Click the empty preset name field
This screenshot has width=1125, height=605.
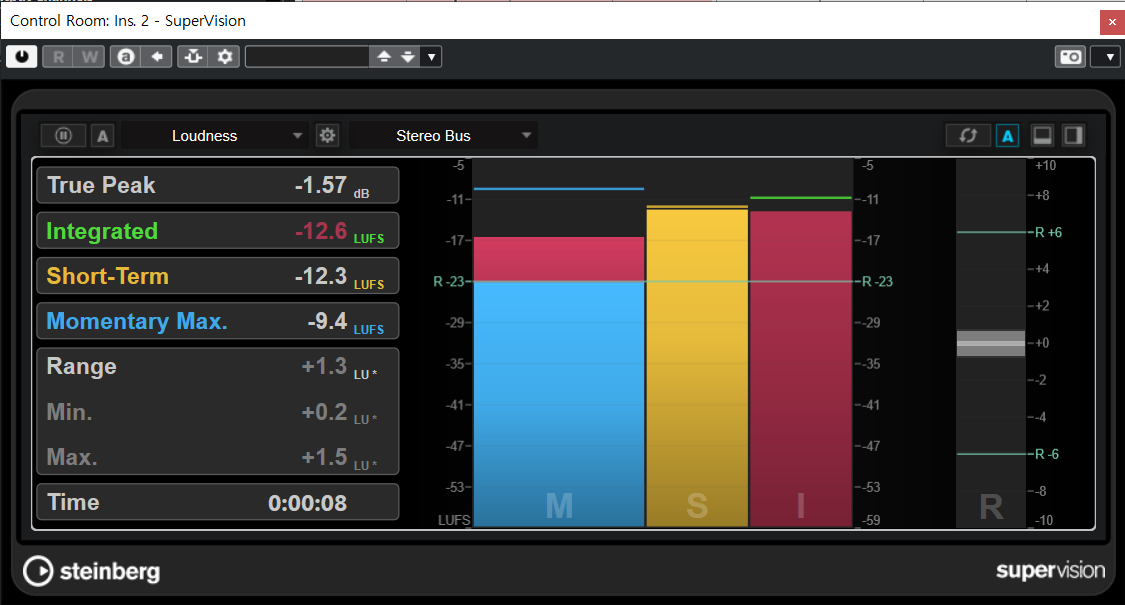coord(307,57)
